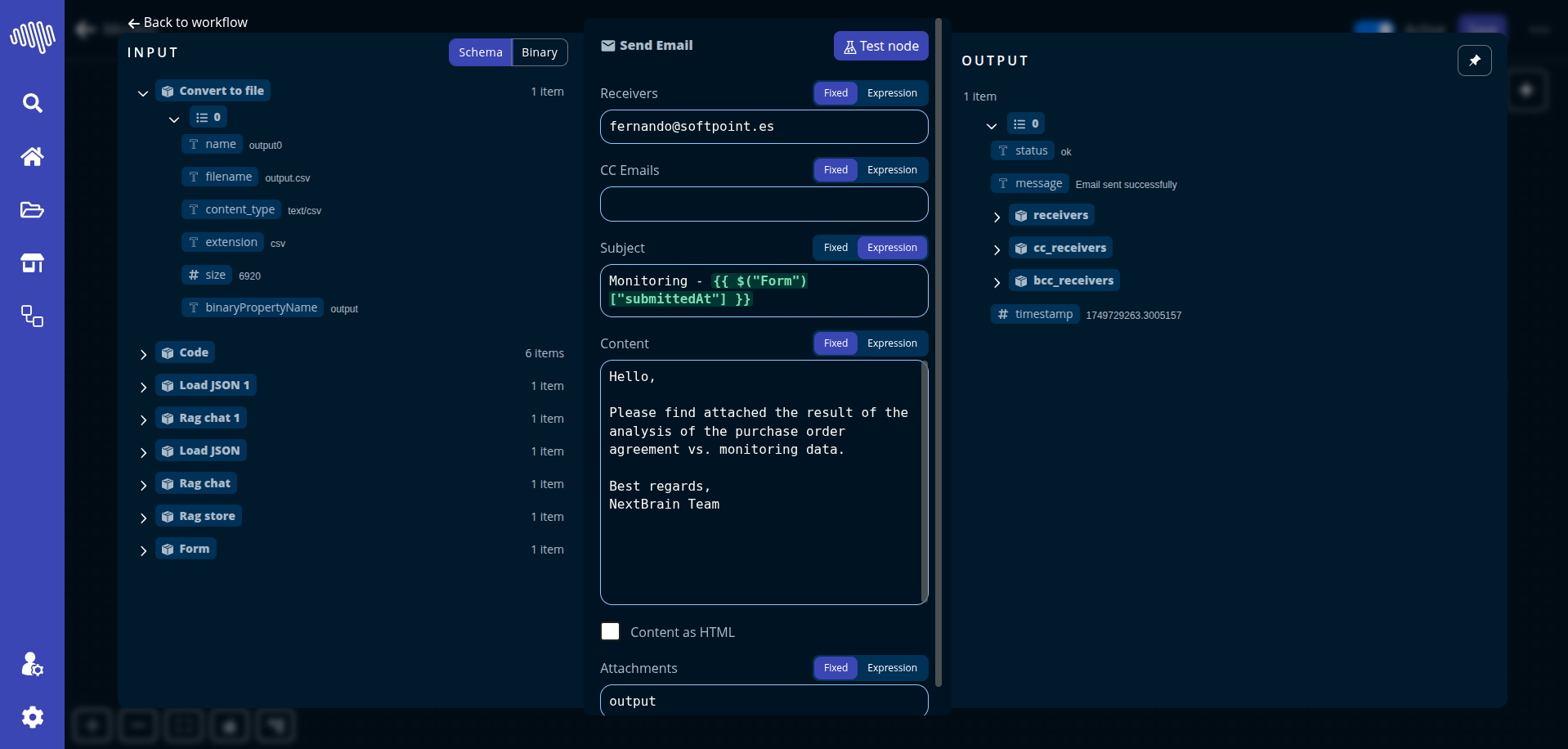Collapse the Convert to file node

tap(143, 93)
